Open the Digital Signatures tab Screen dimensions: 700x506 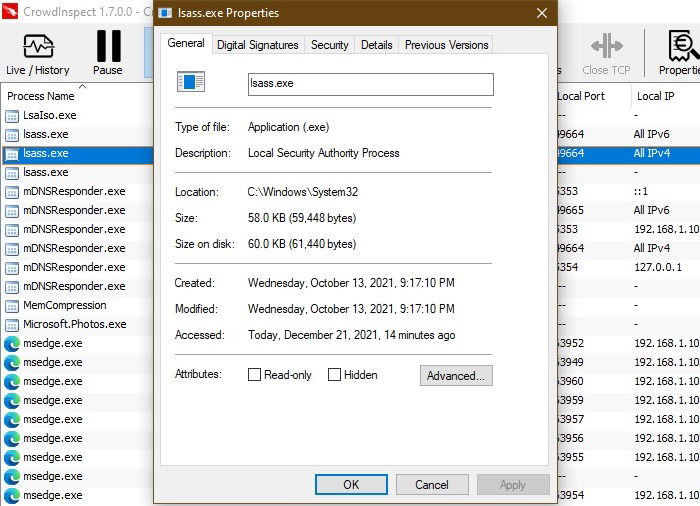coord(258,45)
